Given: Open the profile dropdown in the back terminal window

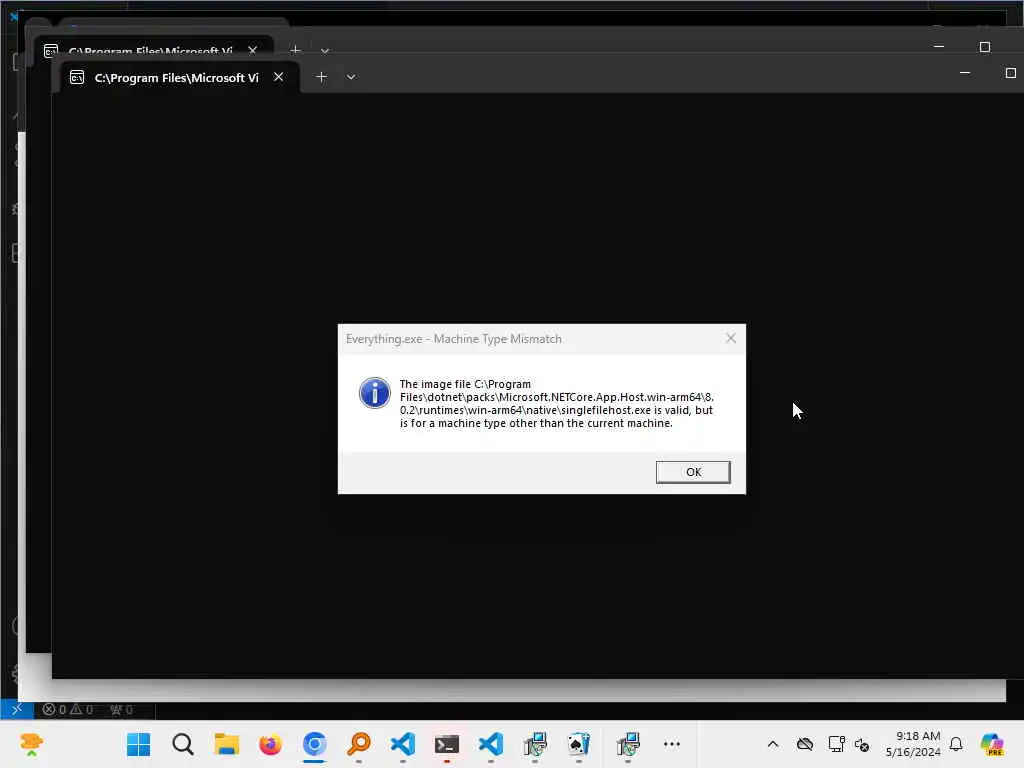Looking at the screenshot, I should [x=325, y=50].
